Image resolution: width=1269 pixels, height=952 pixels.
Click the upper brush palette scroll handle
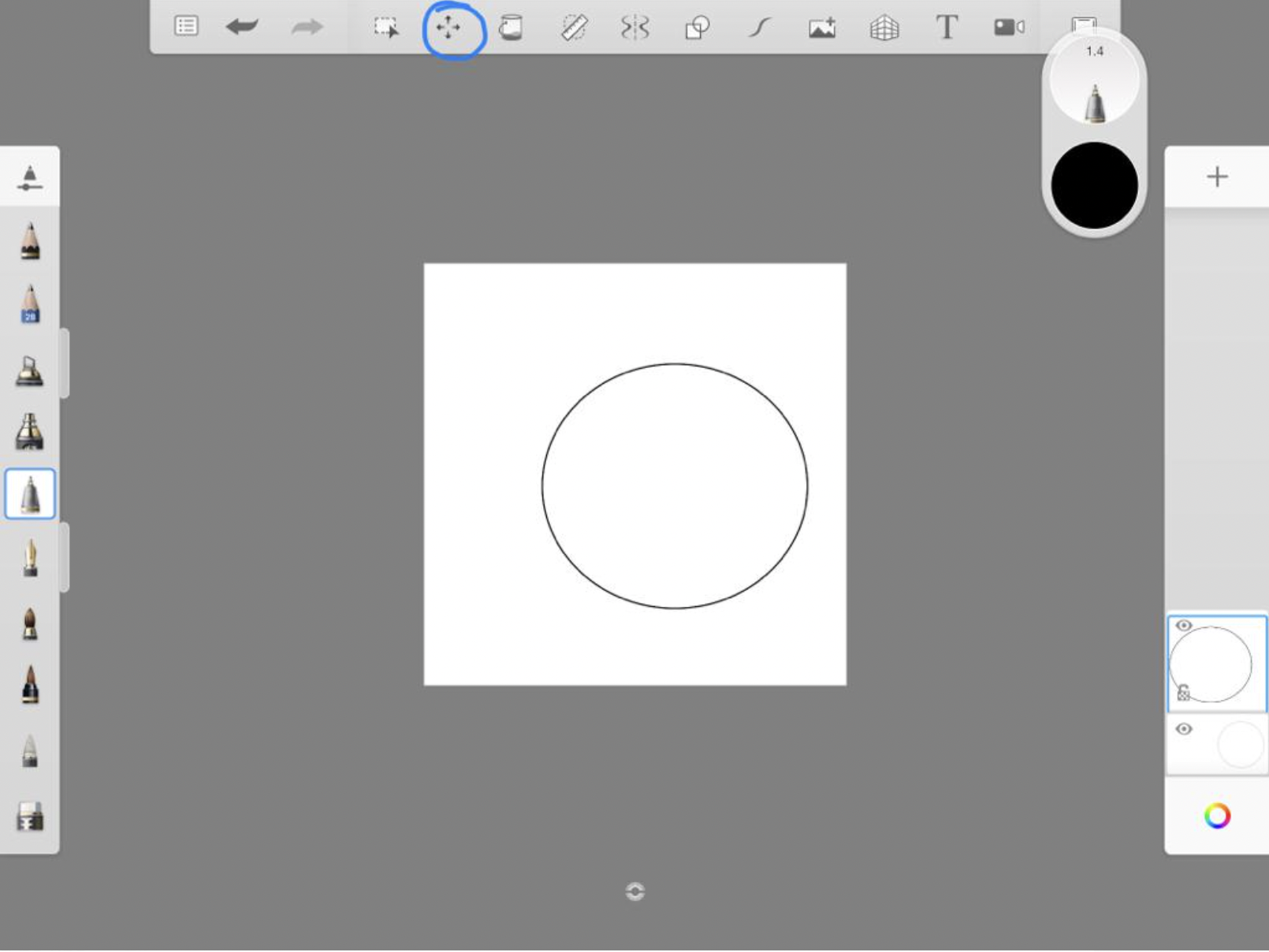click(65, 363)
